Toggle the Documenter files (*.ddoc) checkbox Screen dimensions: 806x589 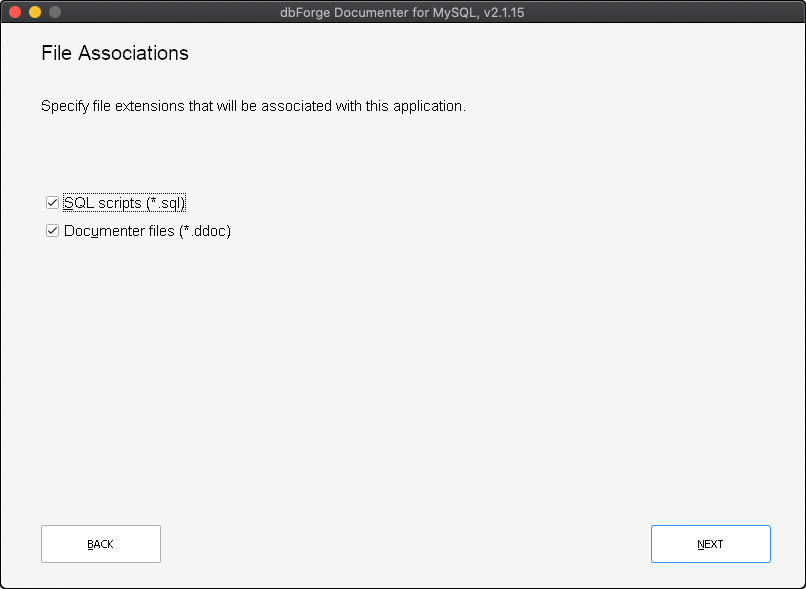pyautogui.click(x=52, y=231)
